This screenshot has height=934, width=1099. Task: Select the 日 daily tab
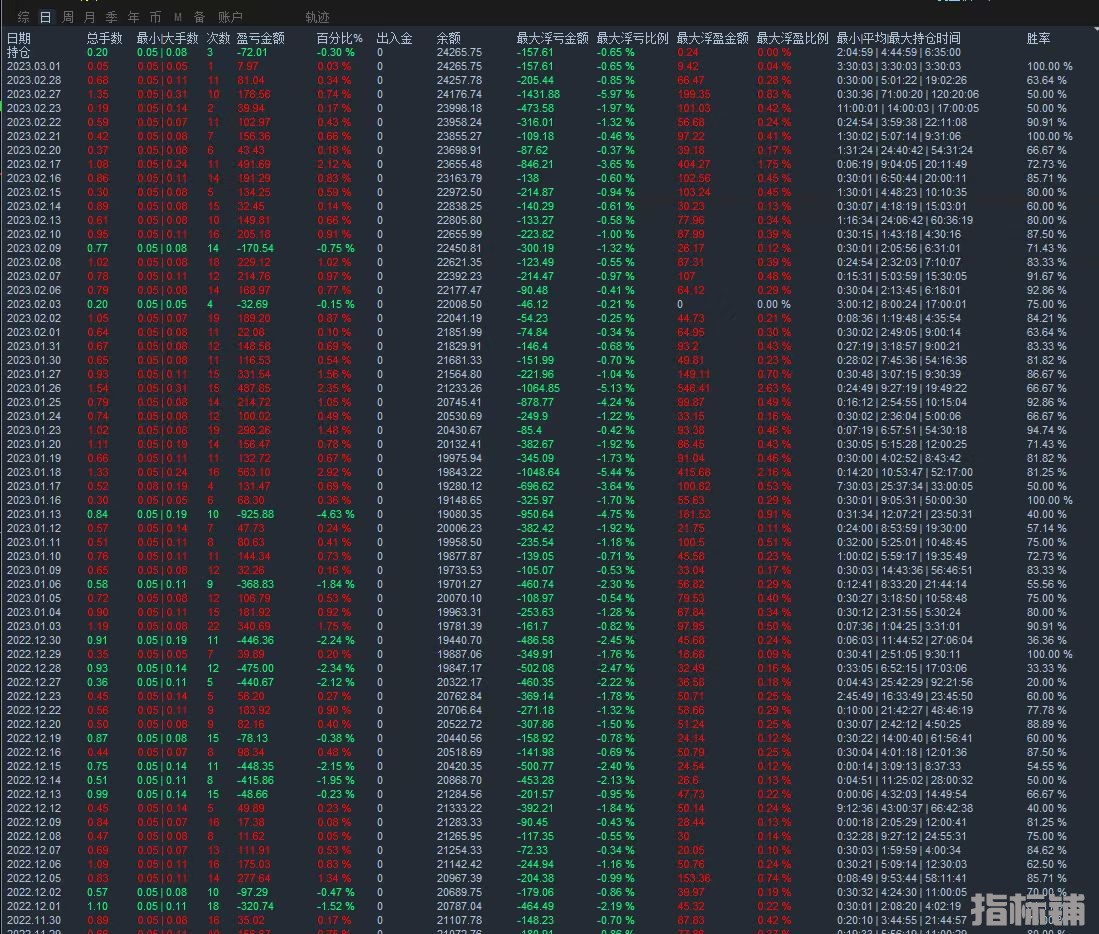(45, 17)
